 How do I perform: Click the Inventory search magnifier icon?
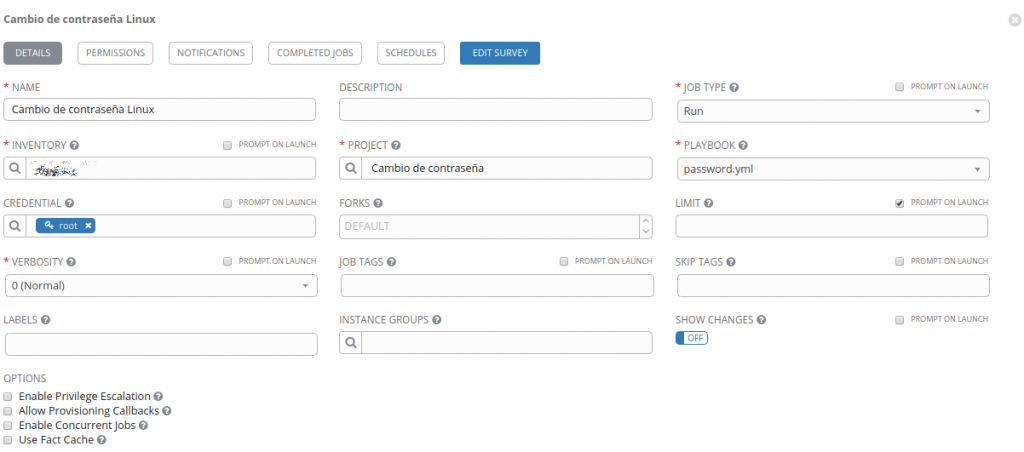point(15,169)
